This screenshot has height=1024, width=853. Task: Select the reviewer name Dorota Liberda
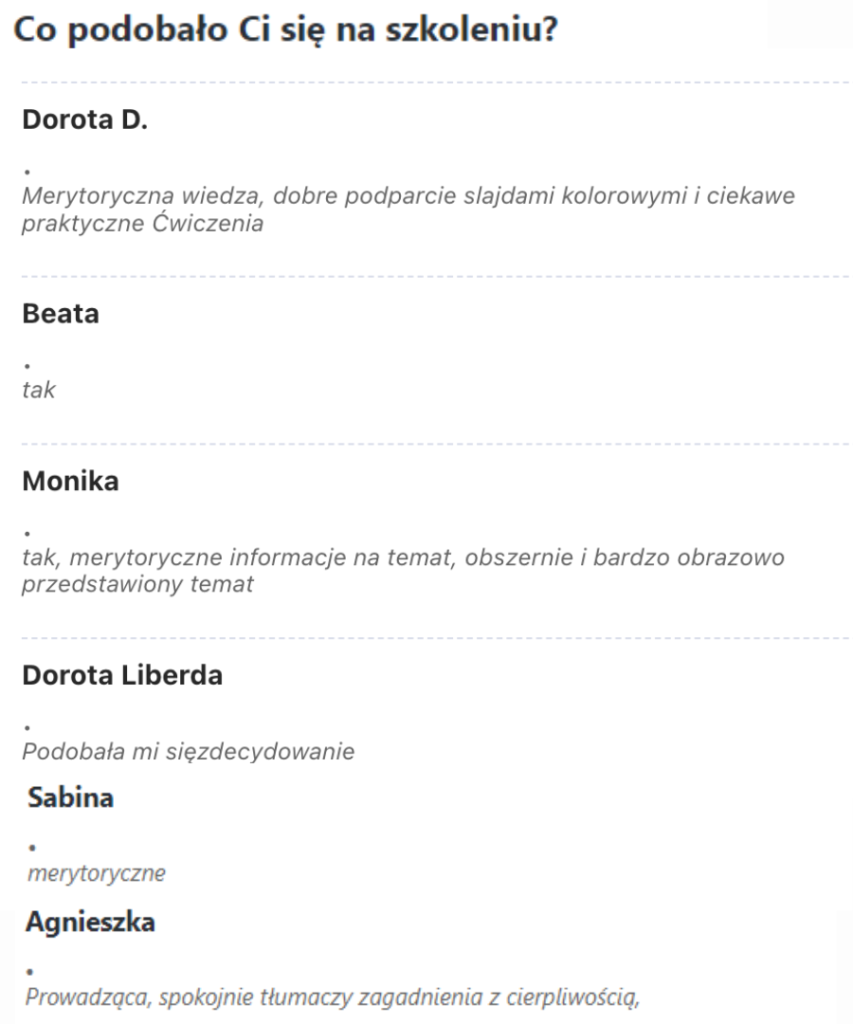tap(122, 675)
